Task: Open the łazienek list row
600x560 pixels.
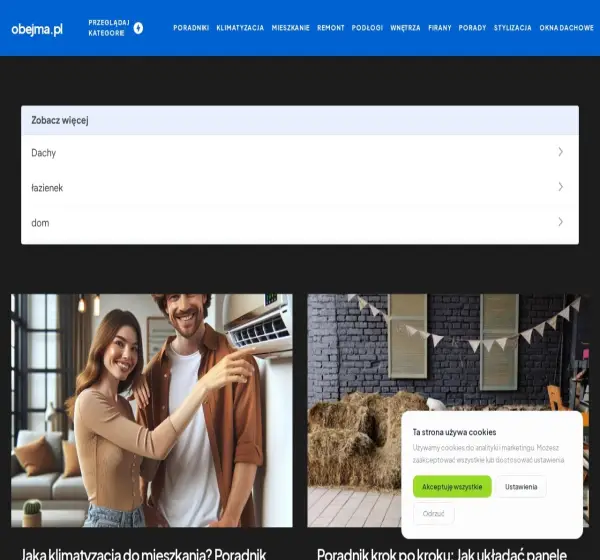Action: point(300,188)
